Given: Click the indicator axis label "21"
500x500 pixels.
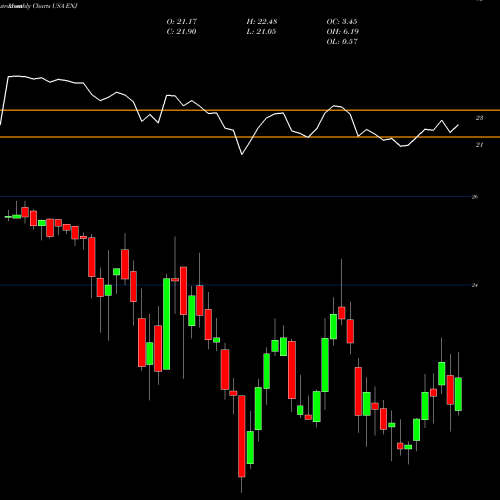Looking at the screenshot, I should pyautogui.click(x=479, y=145).
